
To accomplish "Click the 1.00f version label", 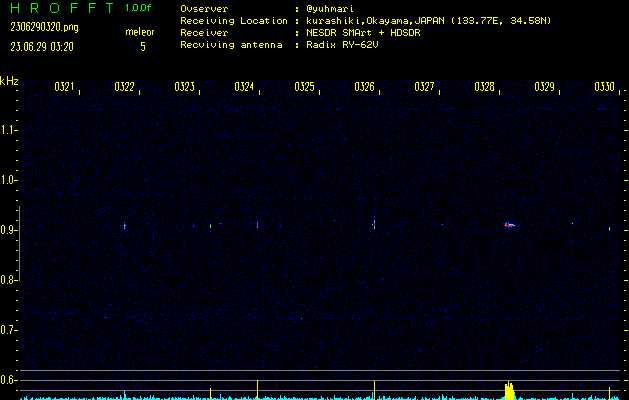I will (x=139, y=9).
